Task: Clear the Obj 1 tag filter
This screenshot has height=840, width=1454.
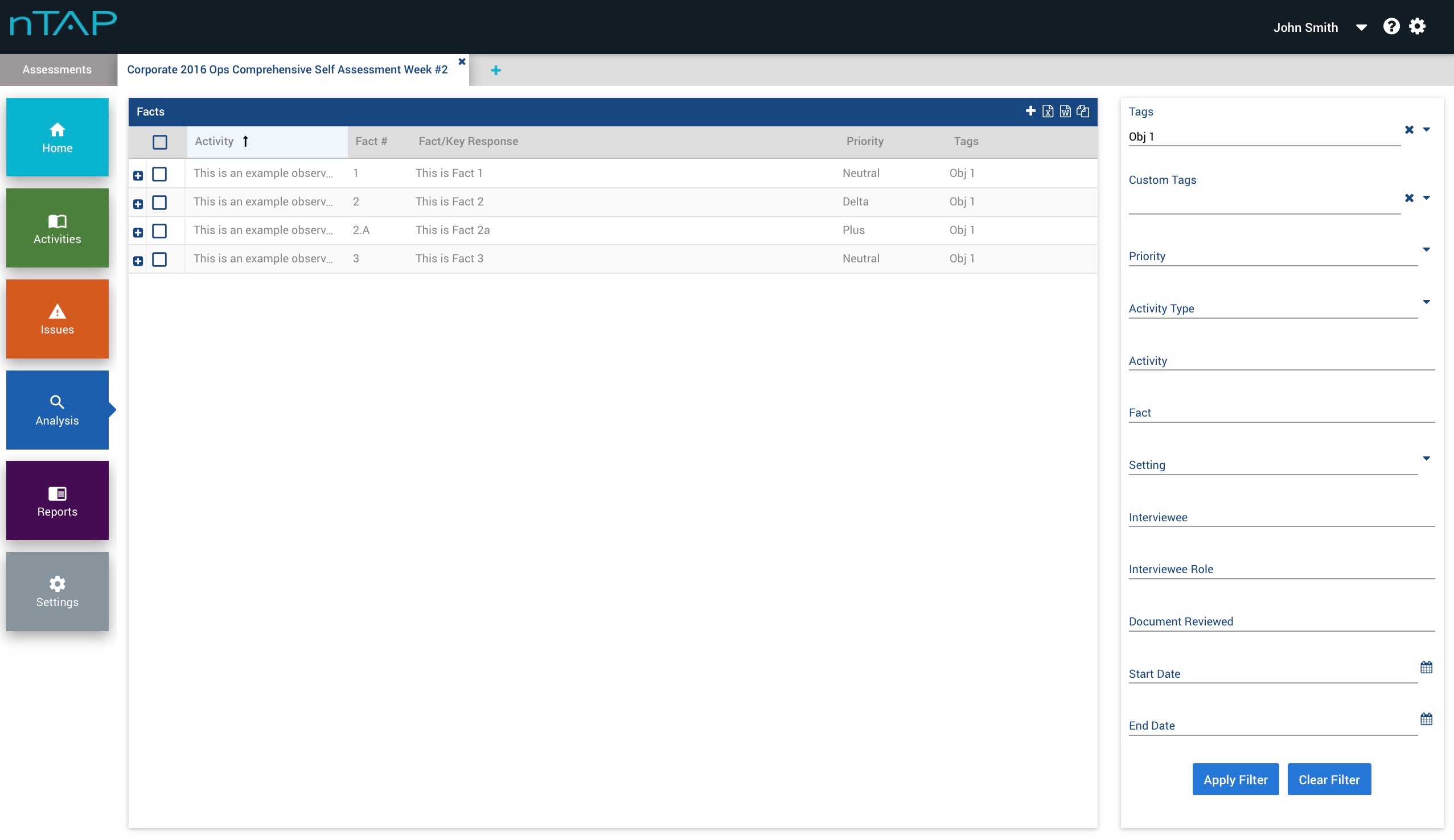Action: [x=1409, y=130]
